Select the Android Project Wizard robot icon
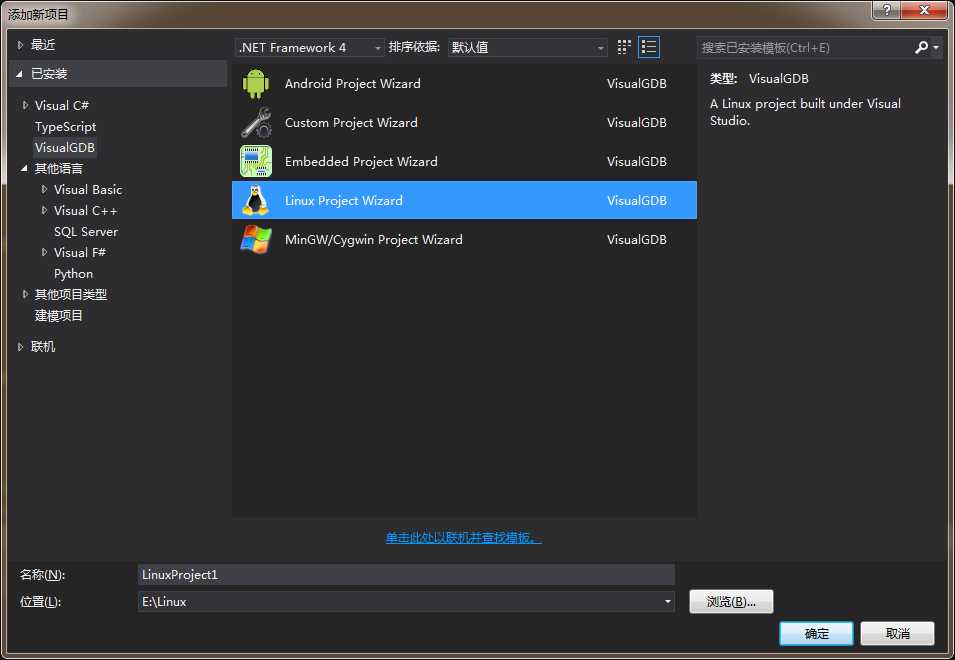955x660 pixels. (255, 83)
